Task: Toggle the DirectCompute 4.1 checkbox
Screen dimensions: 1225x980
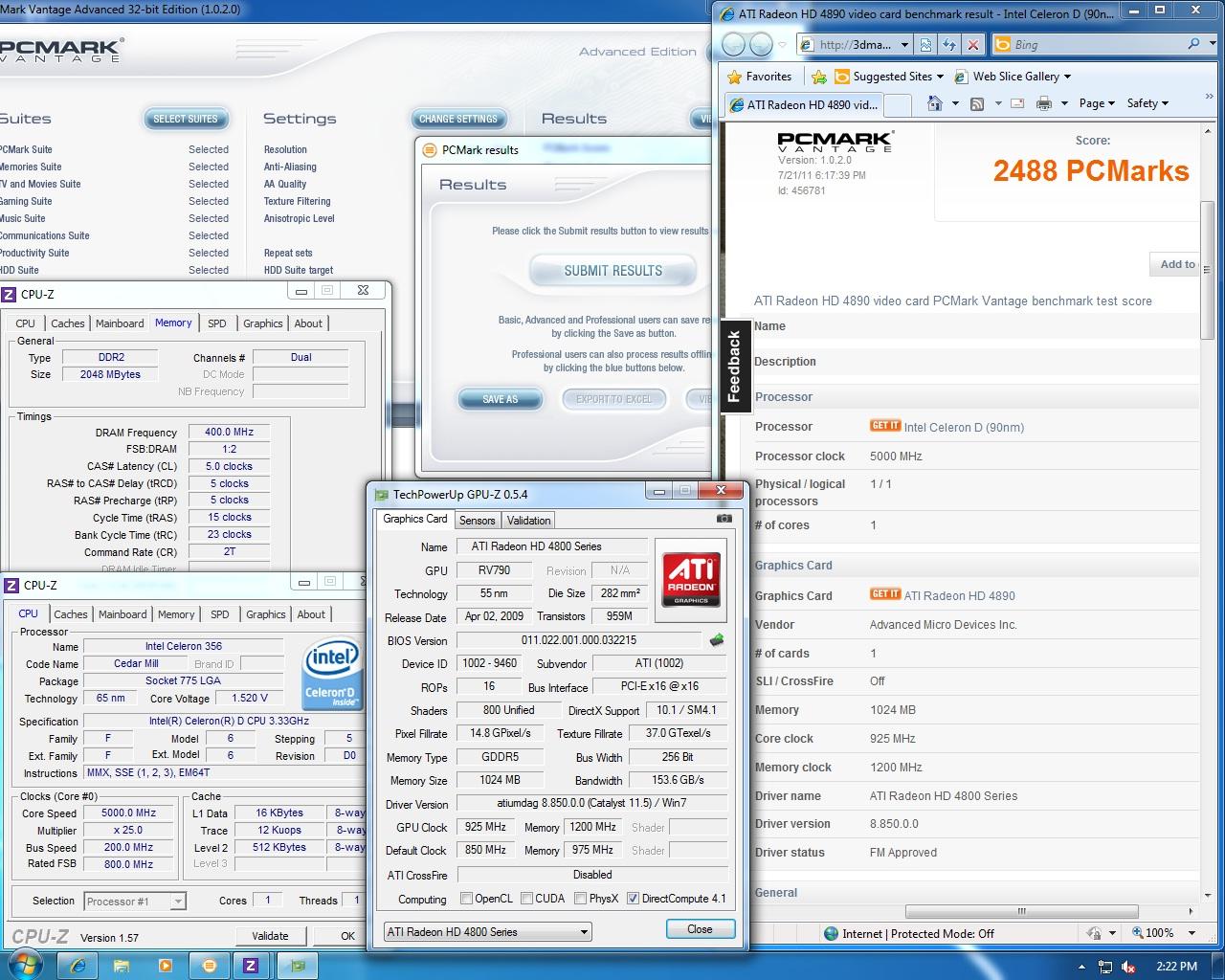Action: pyautogui.click(x=633, y=899)
